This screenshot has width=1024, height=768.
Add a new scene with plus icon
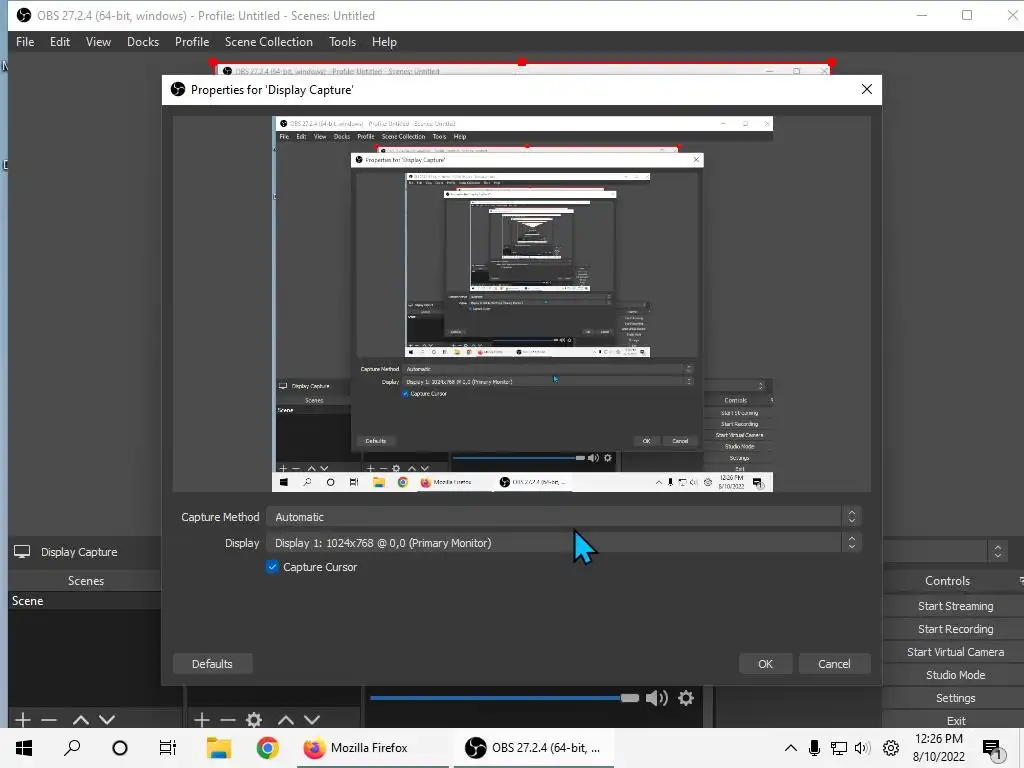(x=23, y=720)
